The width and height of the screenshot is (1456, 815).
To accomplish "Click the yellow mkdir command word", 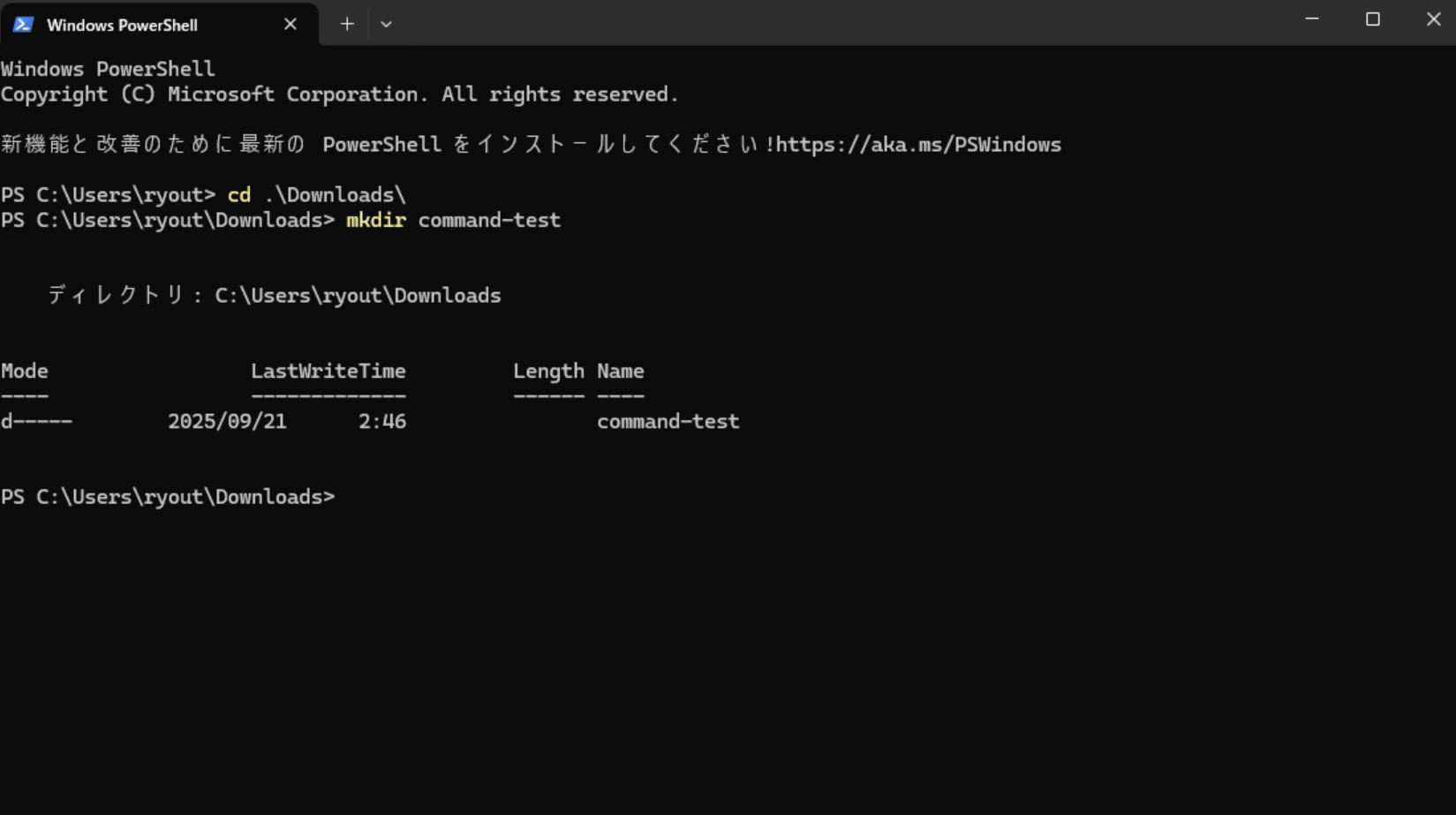I will click(x=375, y=220).
